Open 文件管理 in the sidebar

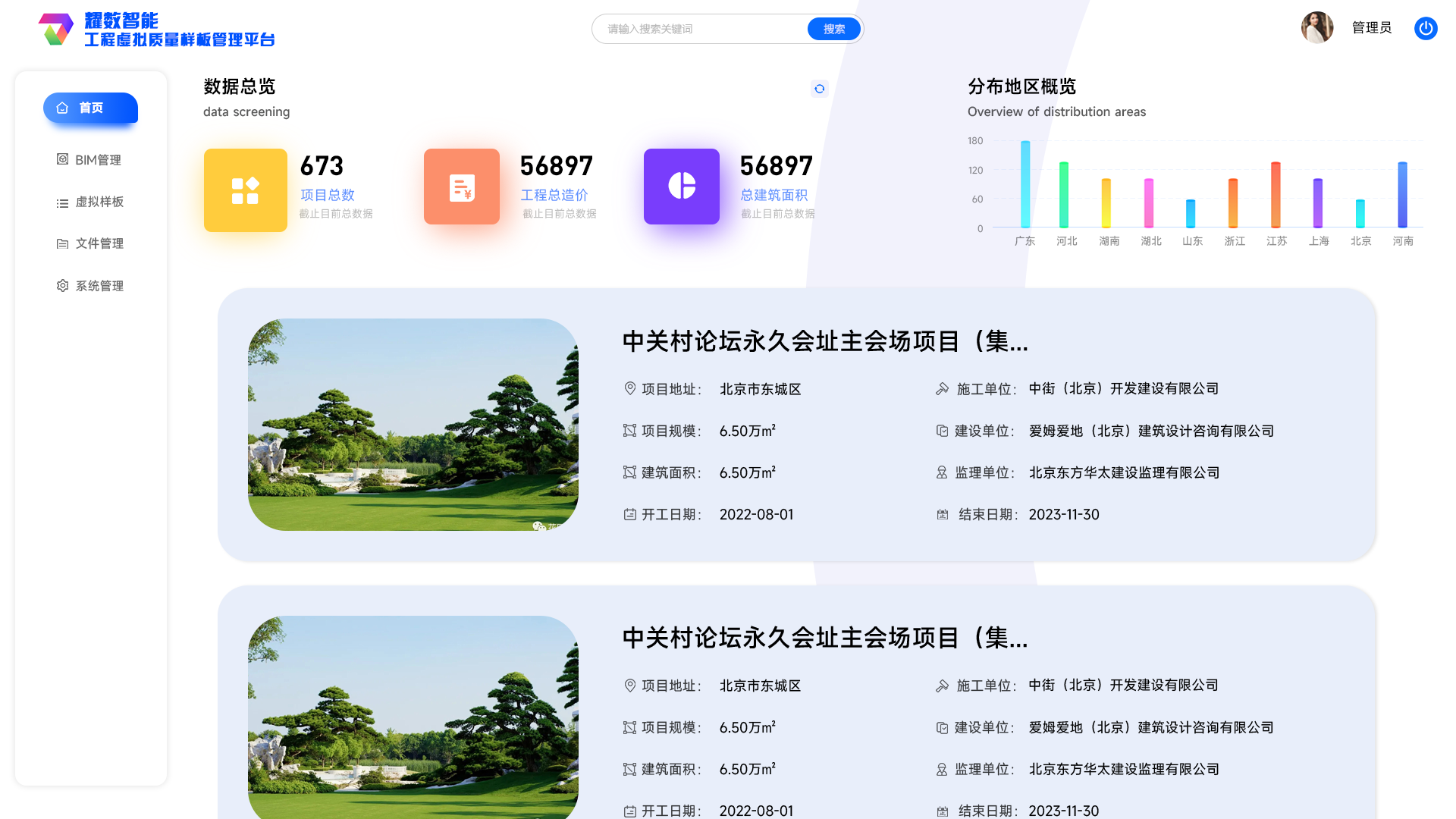pos(90,243)
